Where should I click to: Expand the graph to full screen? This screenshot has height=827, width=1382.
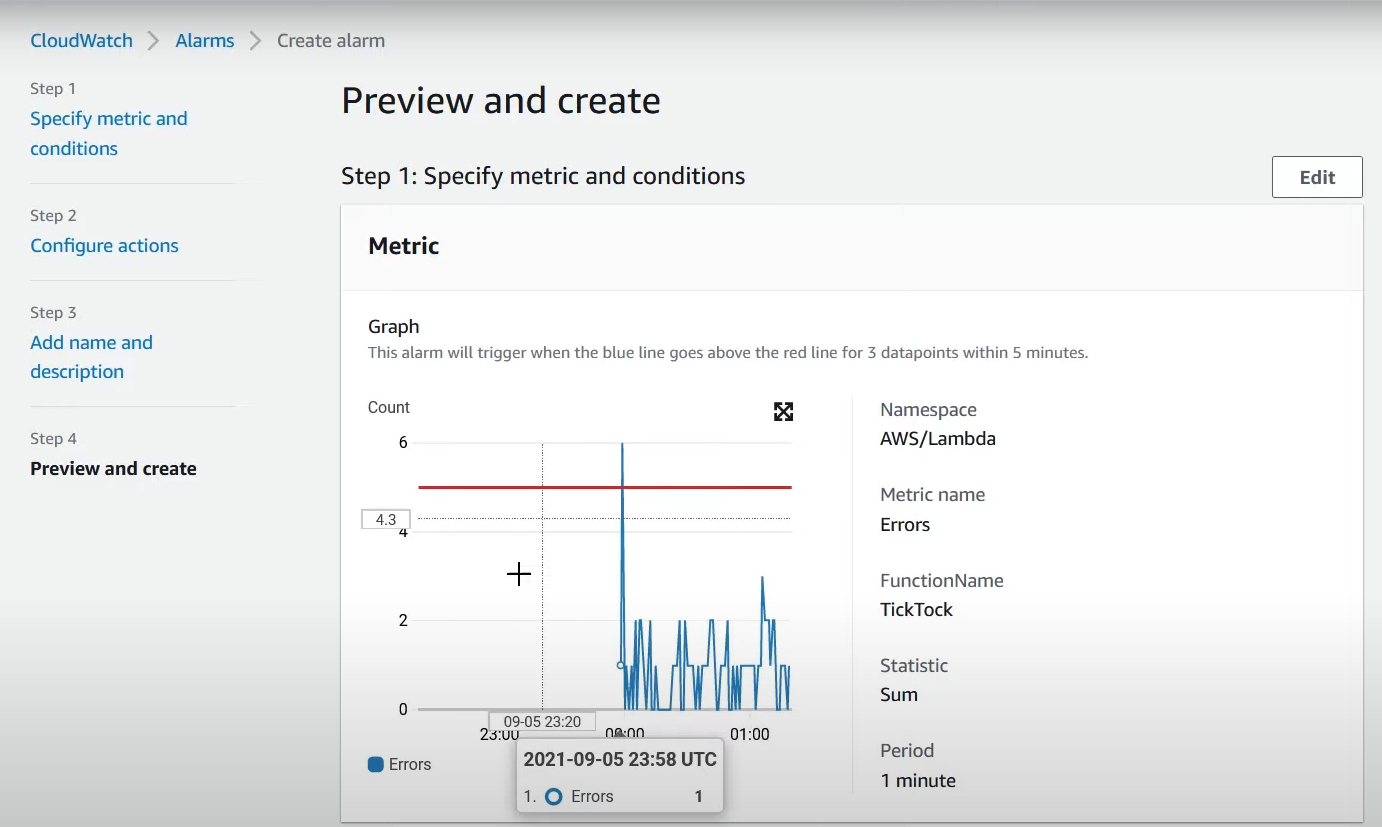point(783,411)
